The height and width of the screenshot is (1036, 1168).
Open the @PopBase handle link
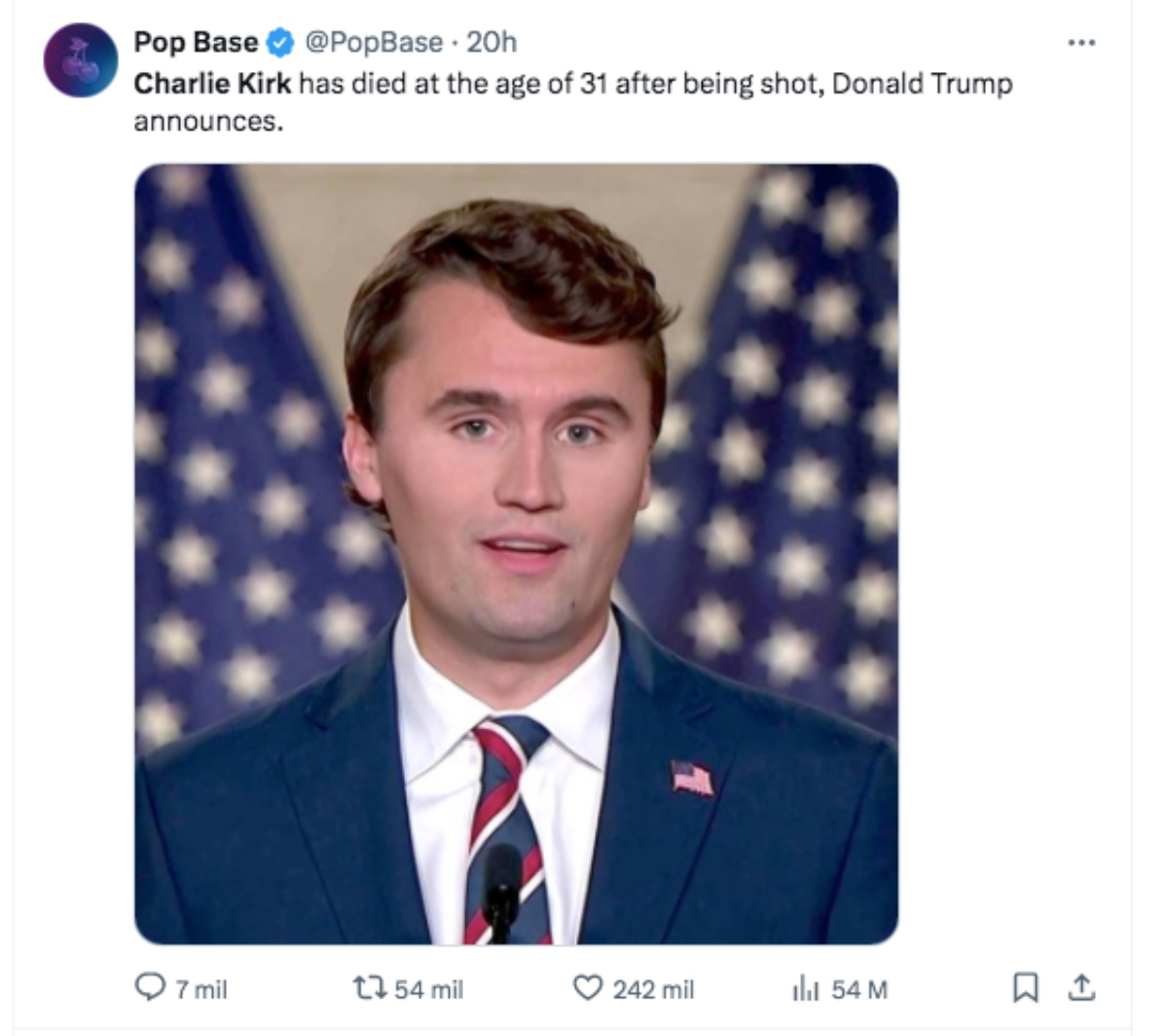[x=374, y=43]
